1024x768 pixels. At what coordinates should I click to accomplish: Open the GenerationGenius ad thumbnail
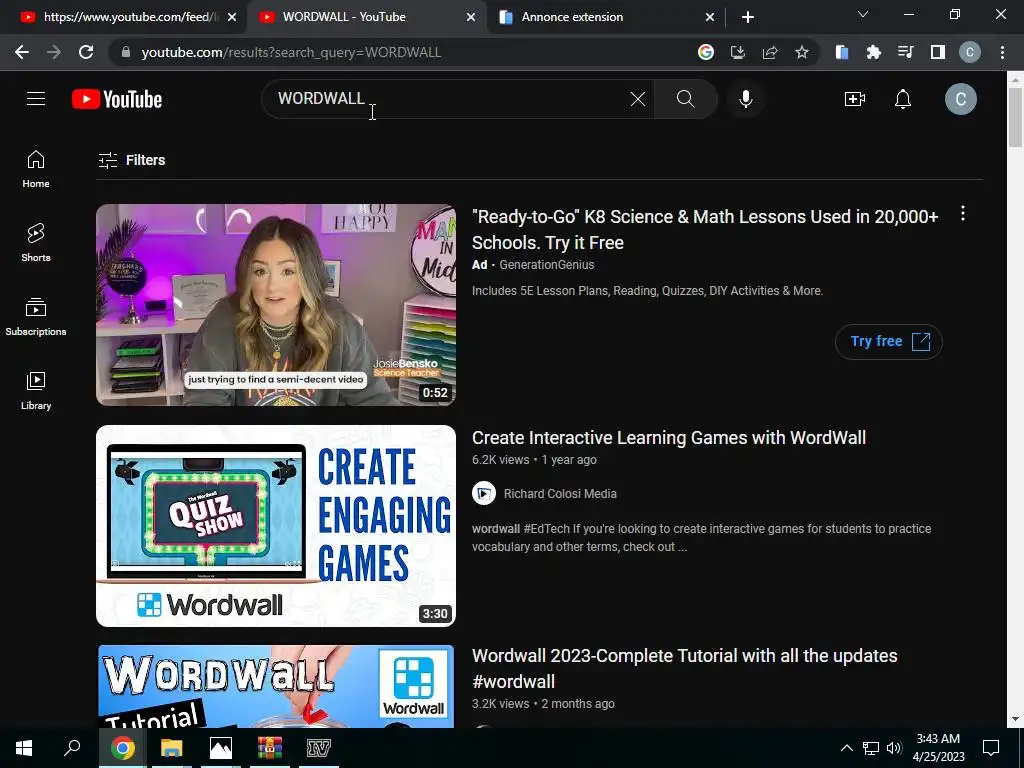click(x=276, y=305)
